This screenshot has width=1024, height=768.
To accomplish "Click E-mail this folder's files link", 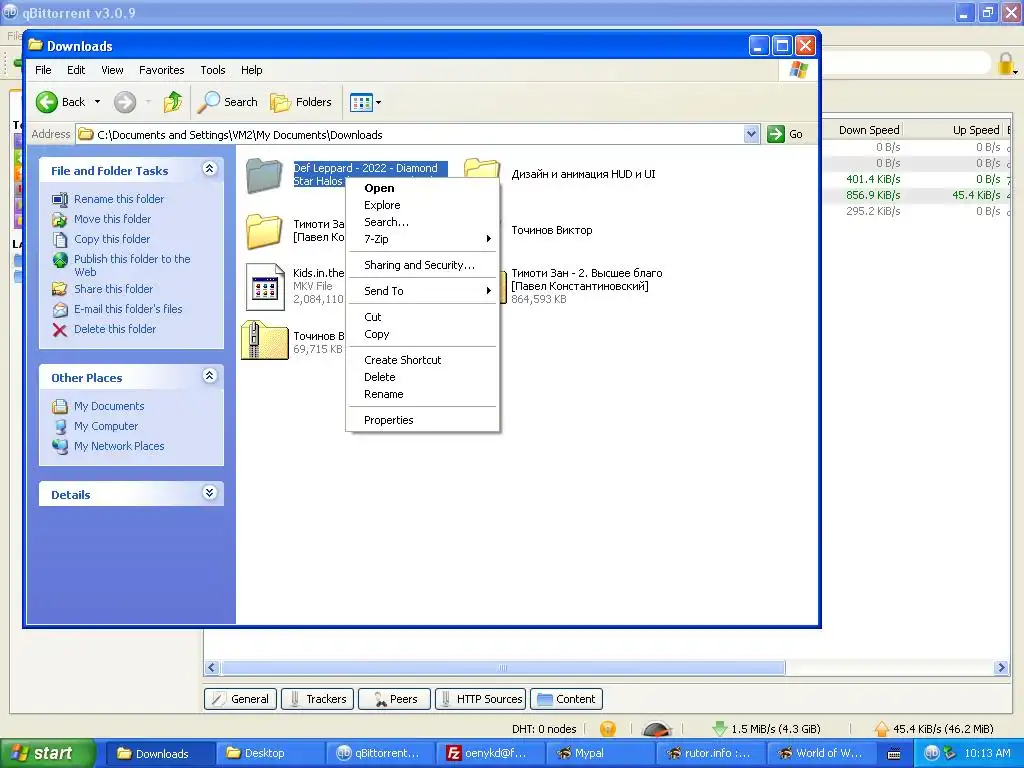I will click(128, 309).
